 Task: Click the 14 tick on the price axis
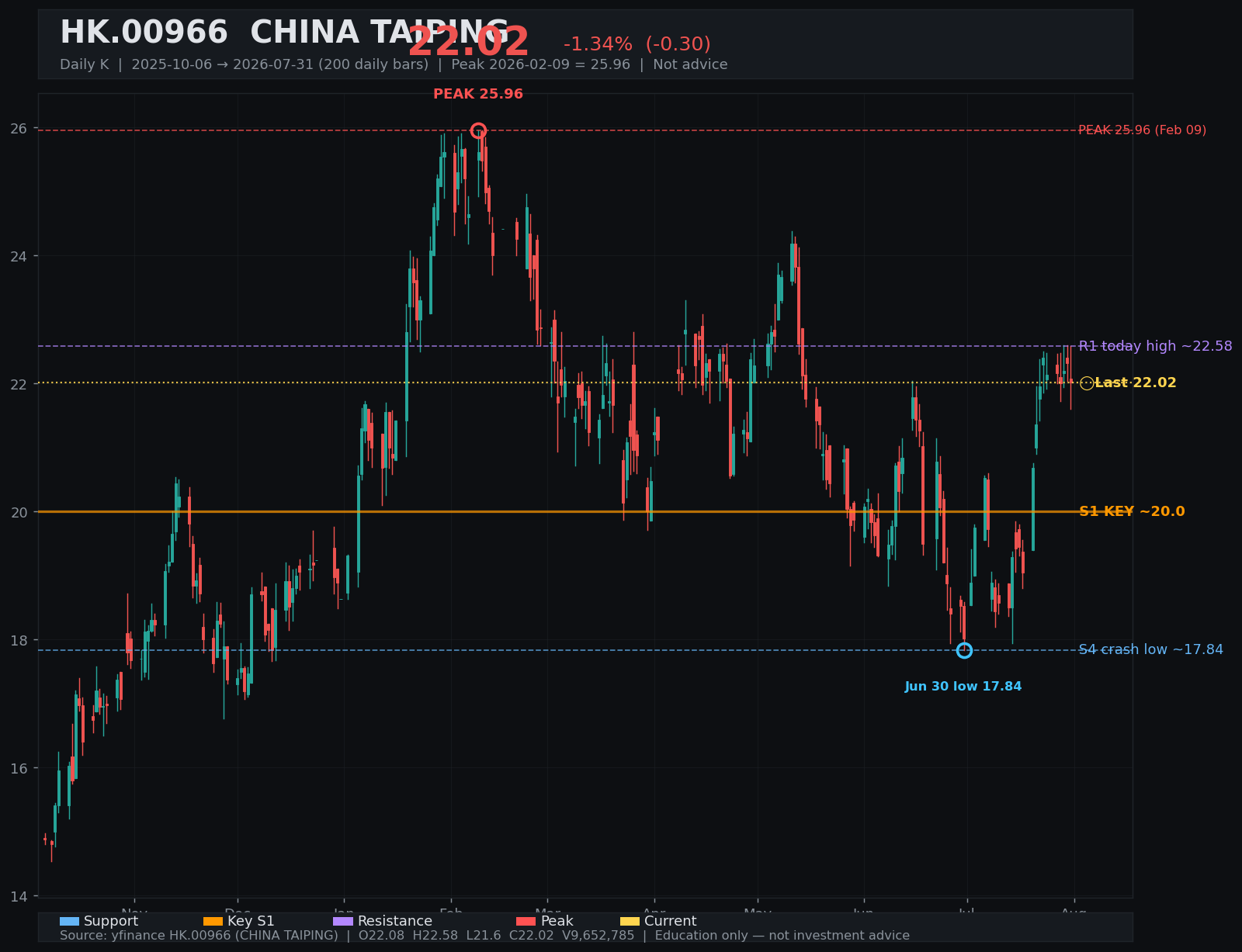[x=20, y=897]
